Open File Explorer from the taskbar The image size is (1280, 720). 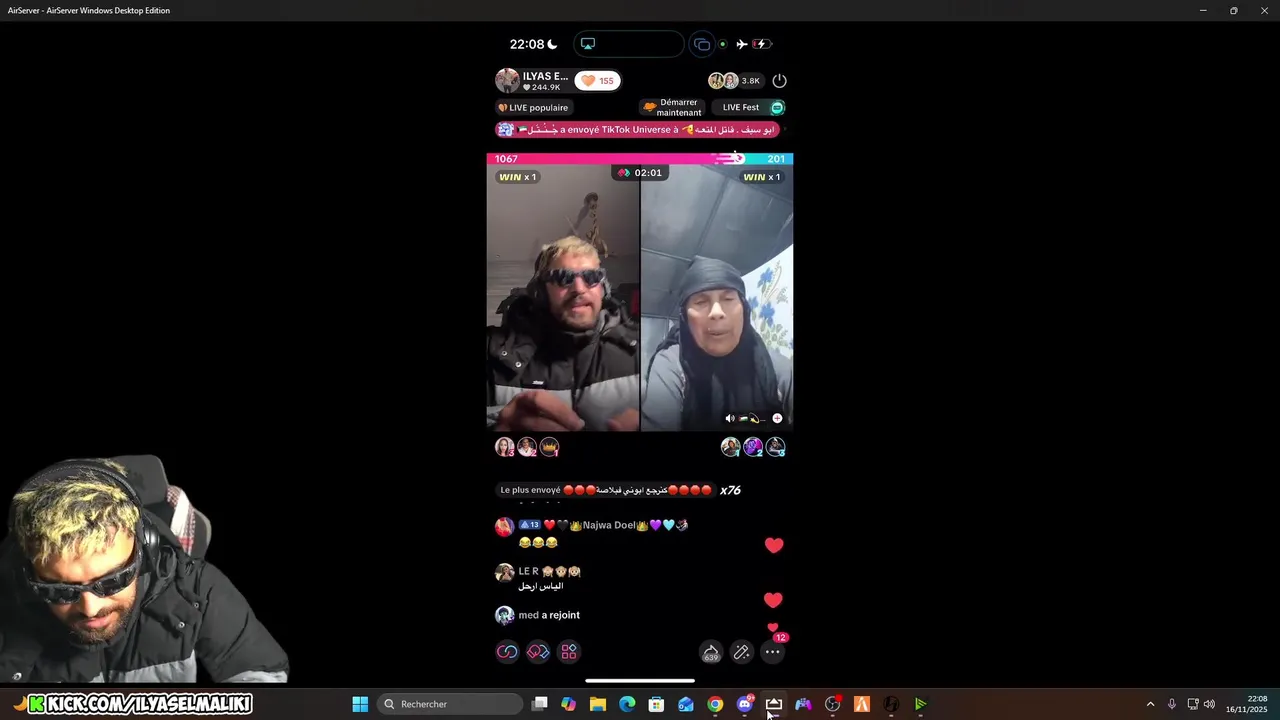598,704
